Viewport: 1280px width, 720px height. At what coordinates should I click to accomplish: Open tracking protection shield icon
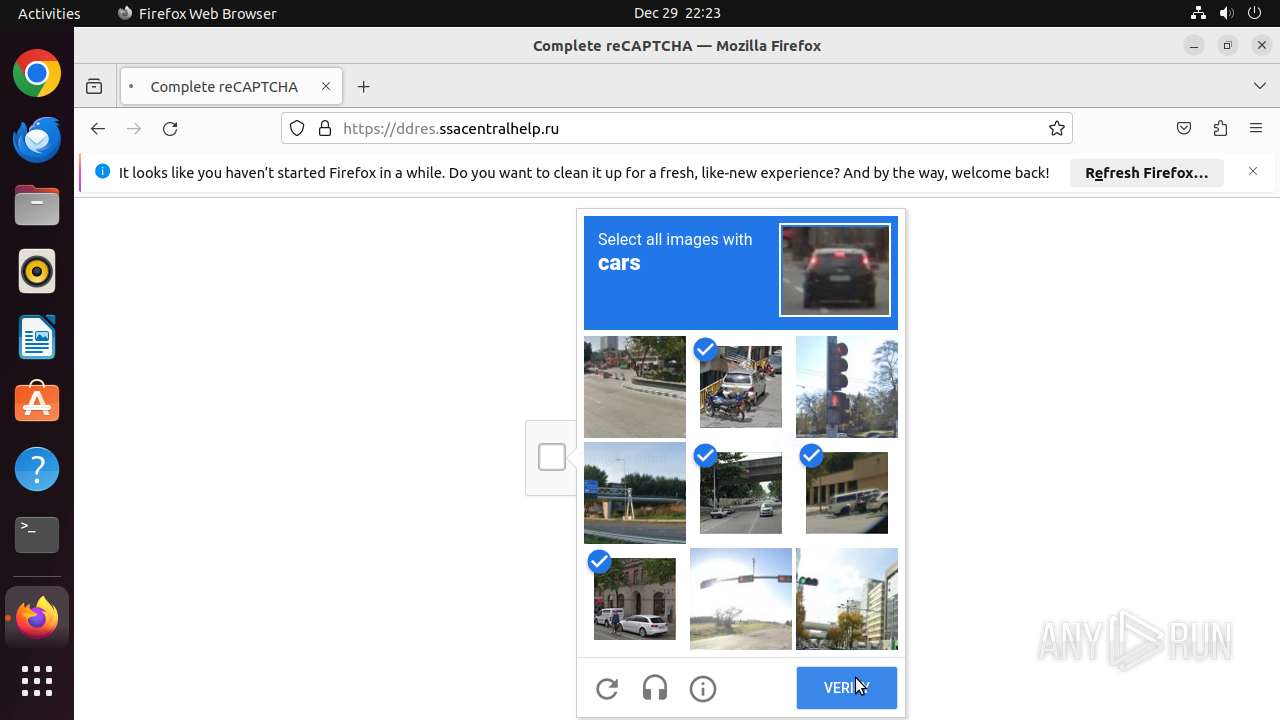point(297,128)
